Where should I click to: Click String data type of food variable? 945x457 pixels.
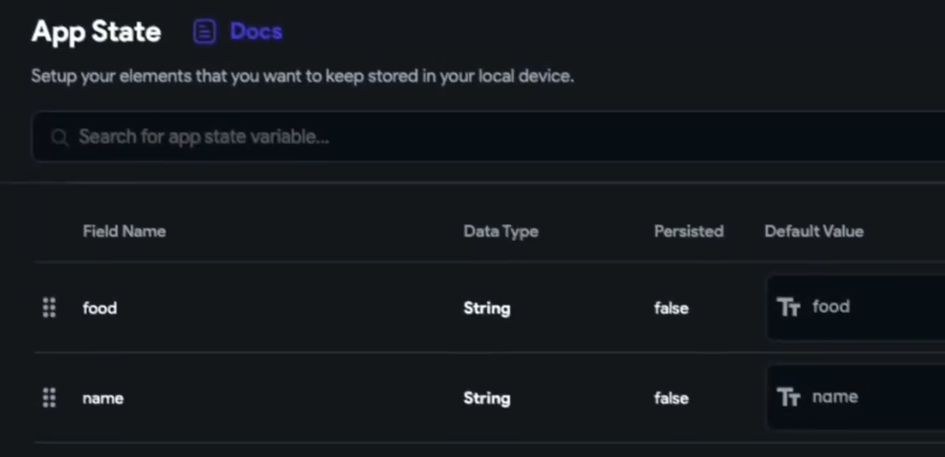point(487,308)
